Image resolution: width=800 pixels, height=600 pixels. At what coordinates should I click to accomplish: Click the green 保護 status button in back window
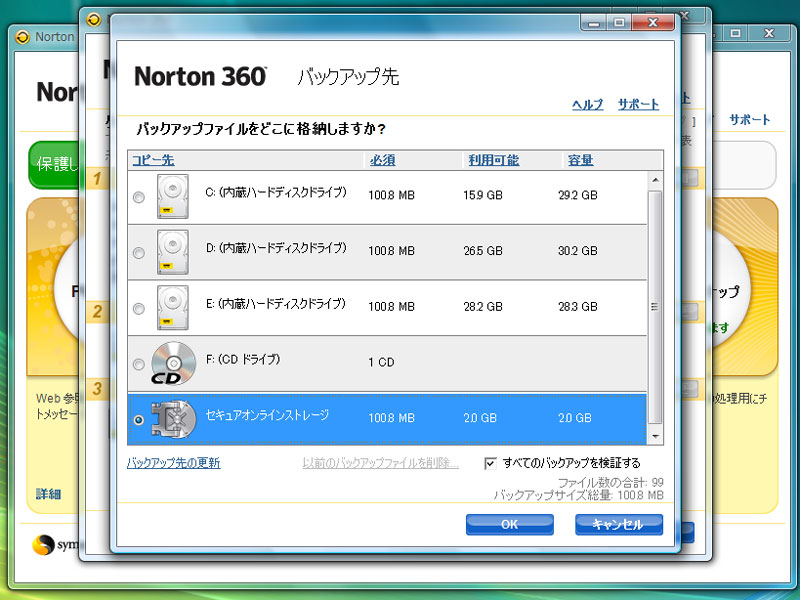coord(56,165)
